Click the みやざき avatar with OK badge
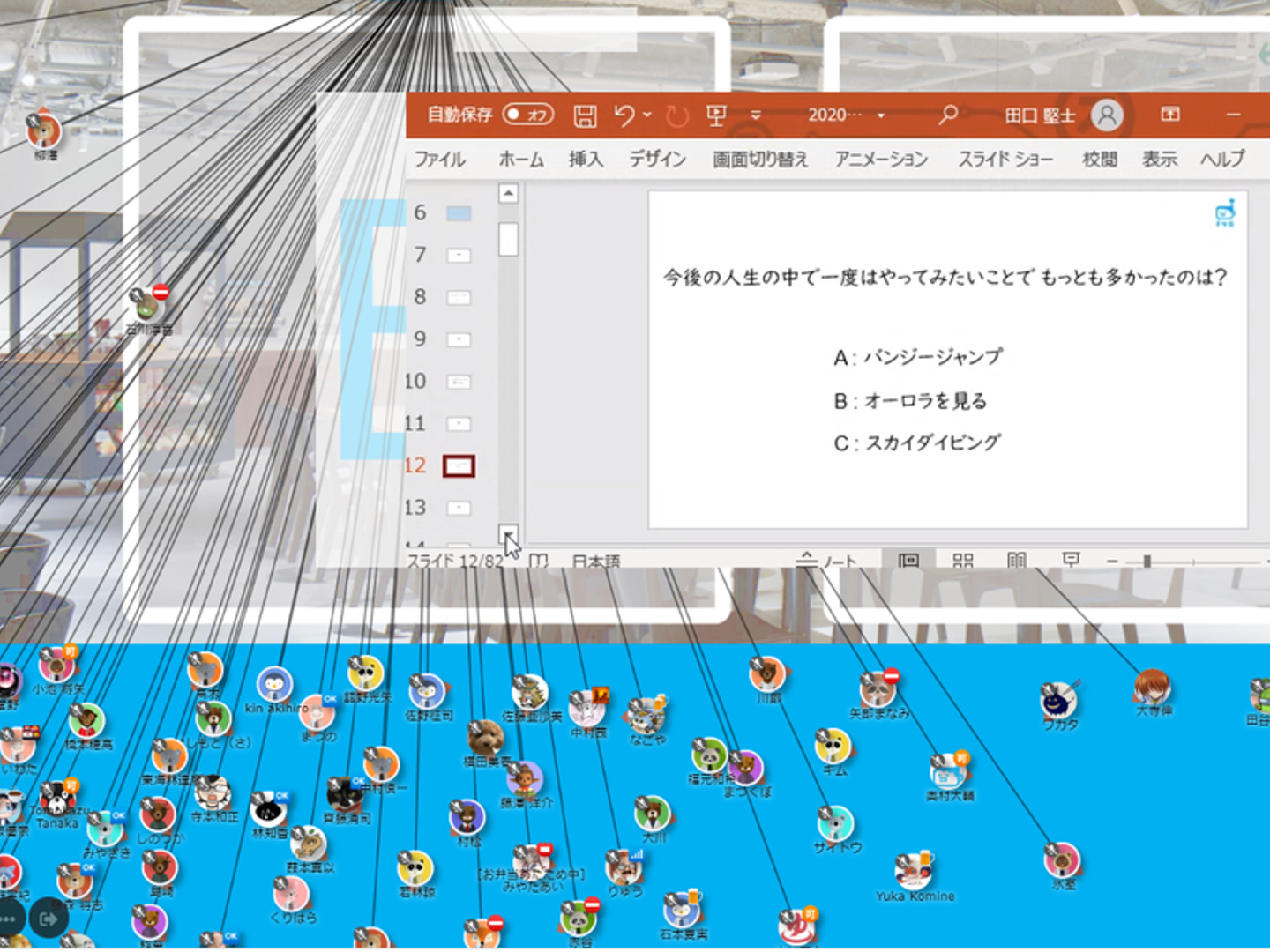The height and width of the screenshot is (952, 1270). pos(106,829)
